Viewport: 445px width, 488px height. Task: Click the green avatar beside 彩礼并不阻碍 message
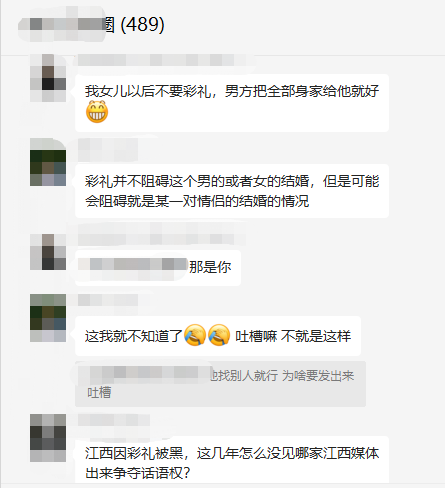click(48, 162)
